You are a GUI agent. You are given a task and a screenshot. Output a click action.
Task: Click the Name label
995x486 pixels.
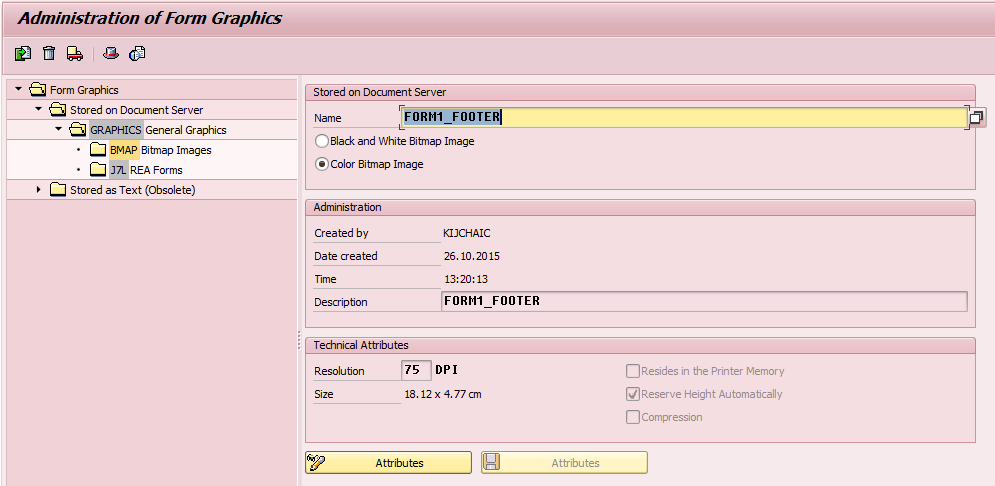tap(327, 118)
